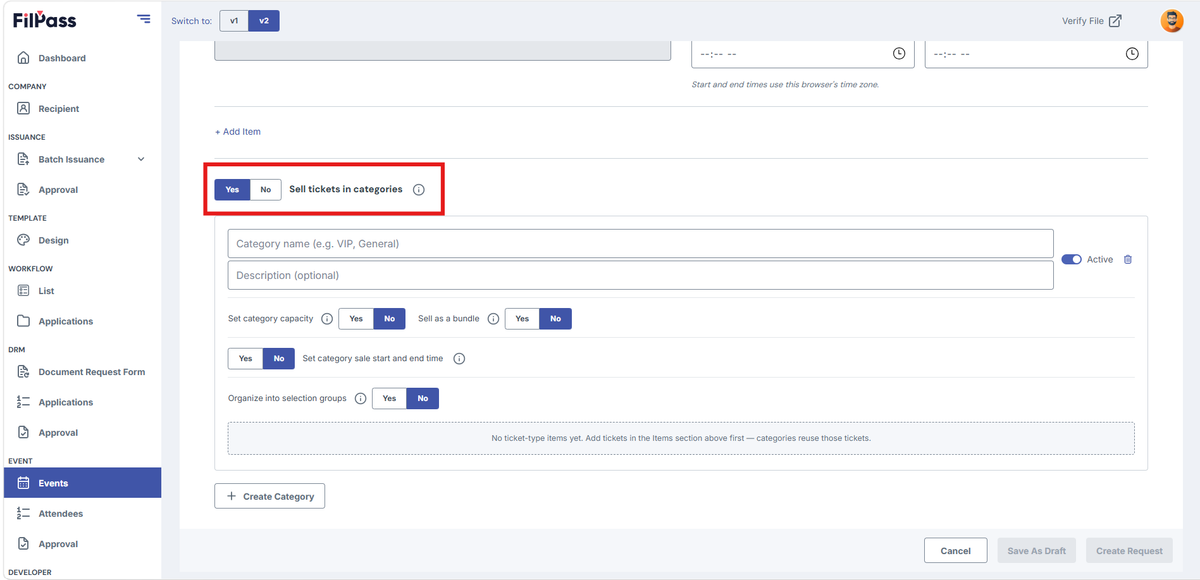This screenshot has height=580, width=1200.
Task: Show info for Set category capacity
Action: click(x=326, y=319)
